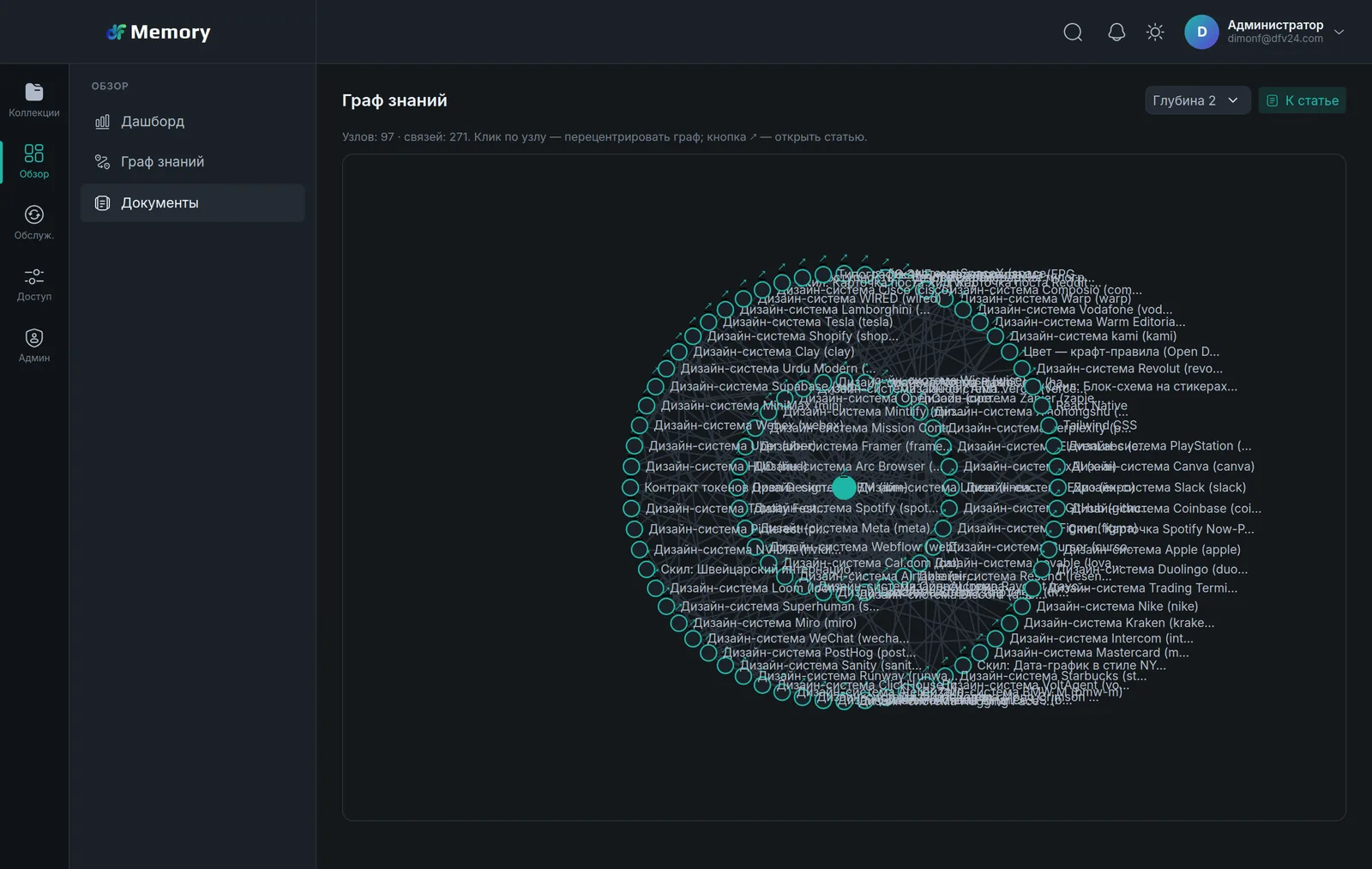Open the search icon in header
The width and height of the screenshot is (1372, 869).
[x=1073, y=33]
